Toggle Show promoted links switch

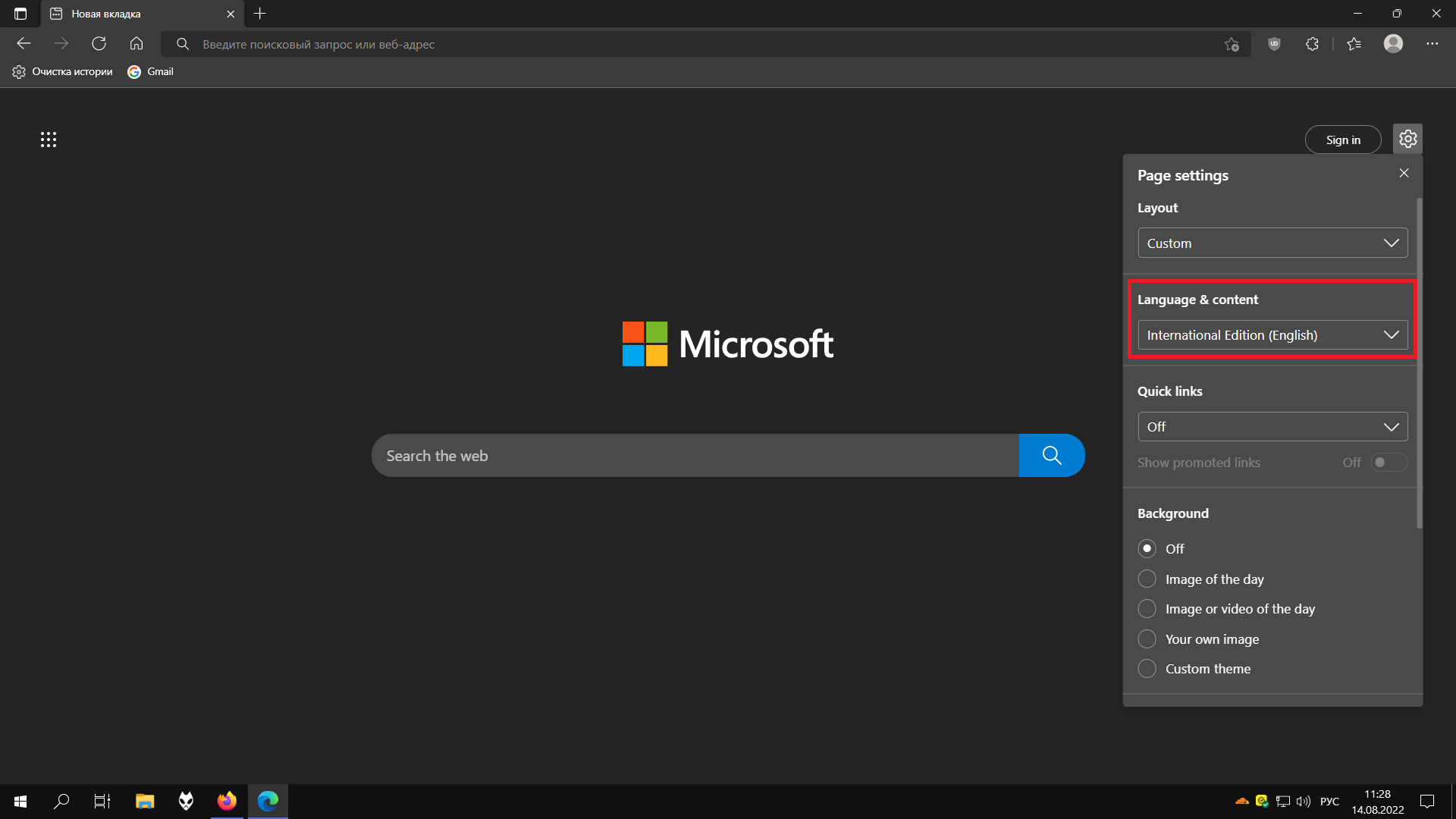[1389, 463]
